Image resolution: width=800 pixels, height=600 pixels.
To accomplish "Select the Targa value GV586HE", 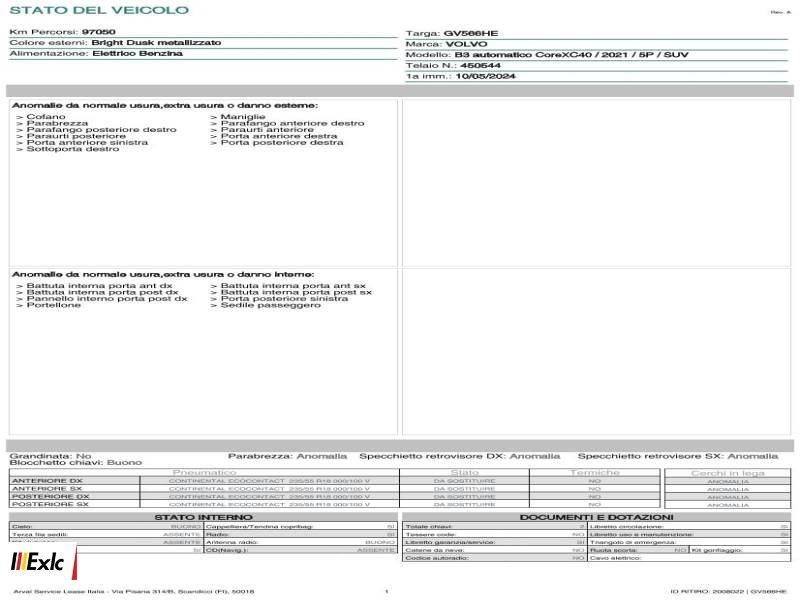I will click(x=470, y=34).
